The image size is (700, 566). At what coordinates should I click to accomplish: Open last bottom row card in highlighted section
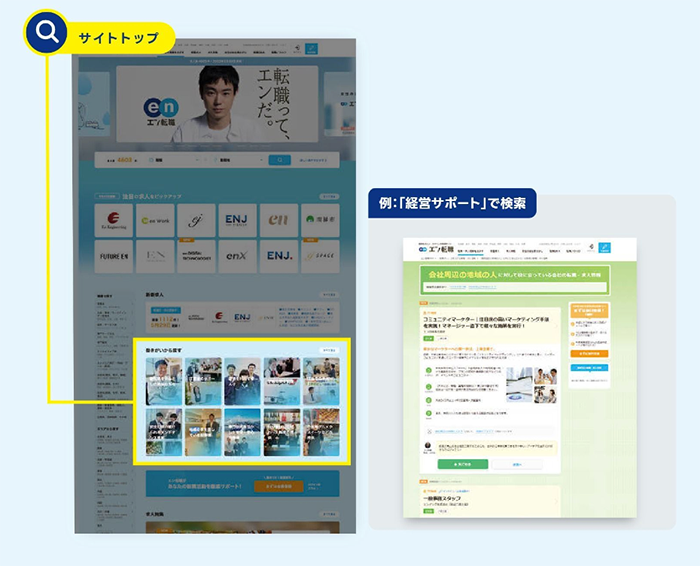(321, 432)
